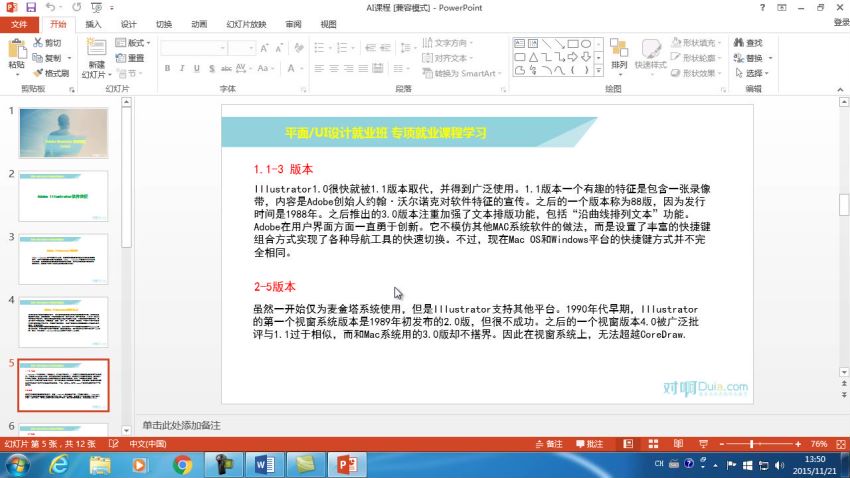Viewport: 850px width, 478px height.
Task: Select slide 4 thumbnail
Action: tap(63, 322)
